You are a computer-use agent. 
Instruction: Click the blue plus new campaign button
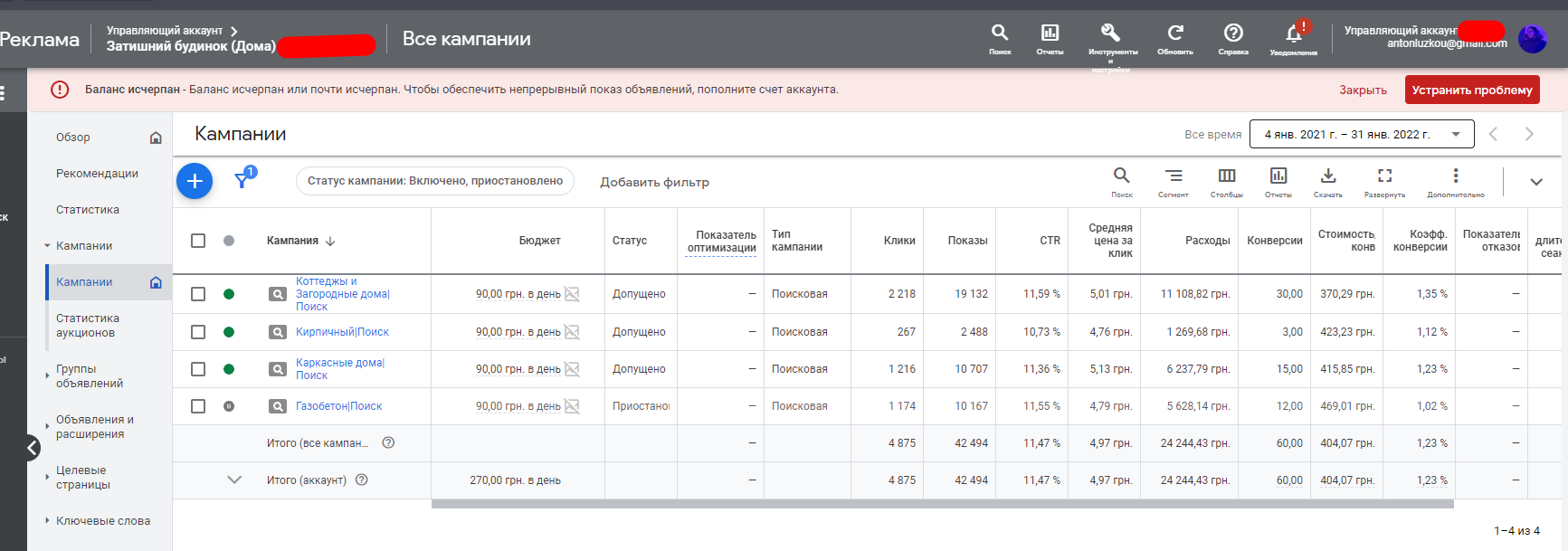coord(195,181)
